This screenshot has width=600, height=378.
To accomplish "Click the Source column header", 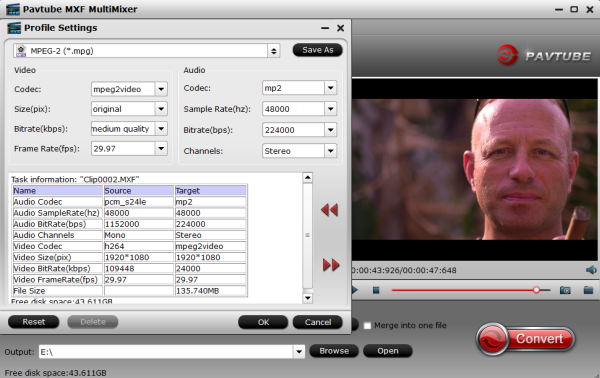I will (x=139, y=191).
